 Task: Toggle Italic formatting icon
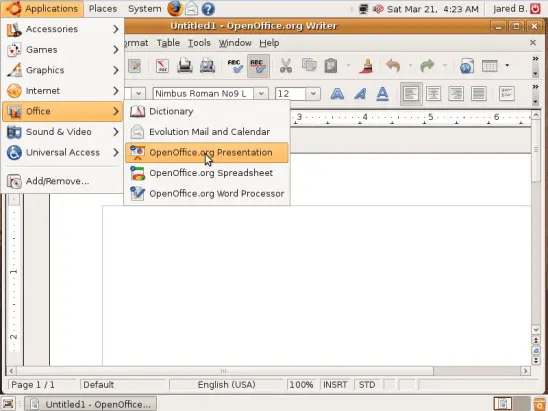pos(360,94)
